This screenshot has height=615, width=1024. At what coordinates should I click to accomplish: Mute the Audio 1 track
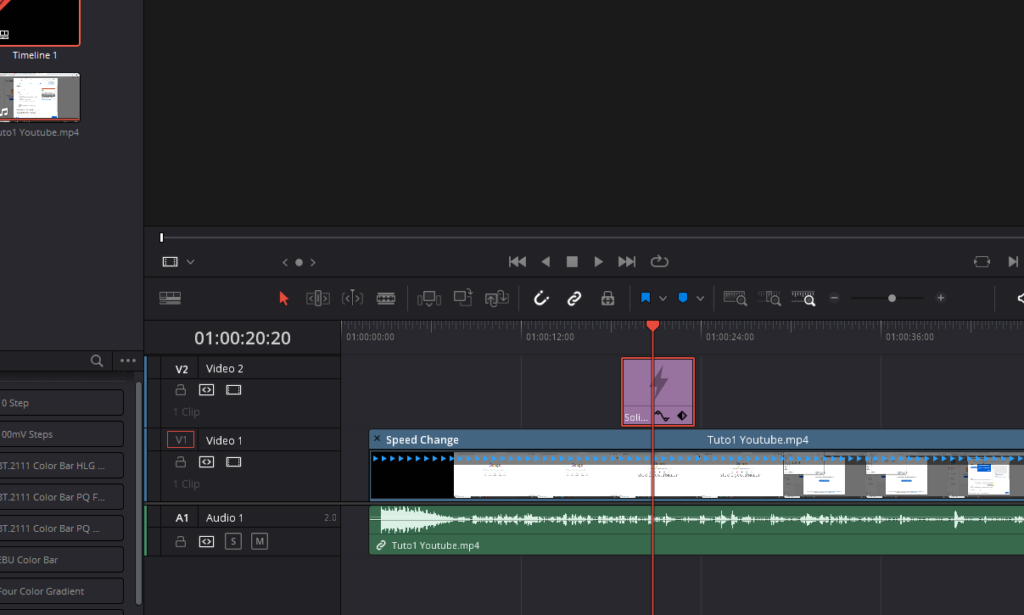tap(260, 541)
